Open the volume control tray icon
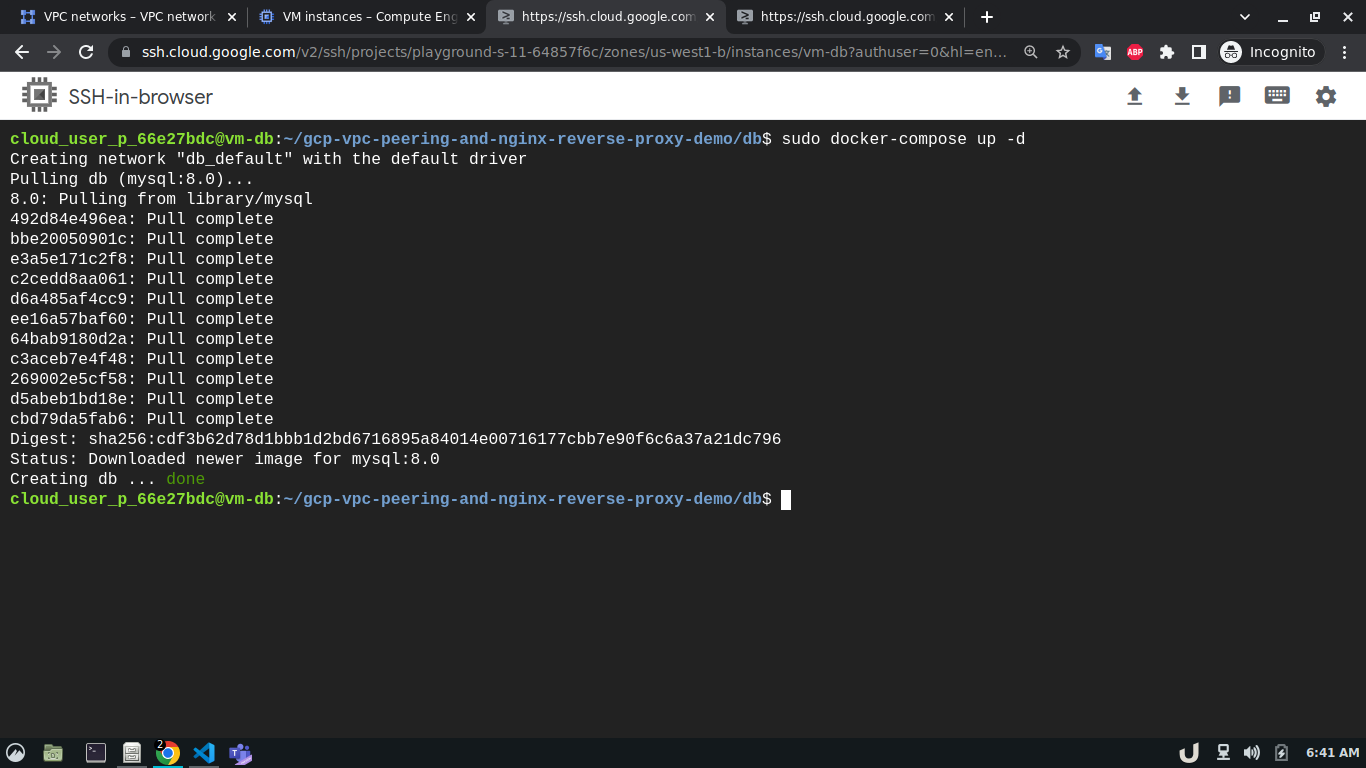 (x=1252, y=753)
